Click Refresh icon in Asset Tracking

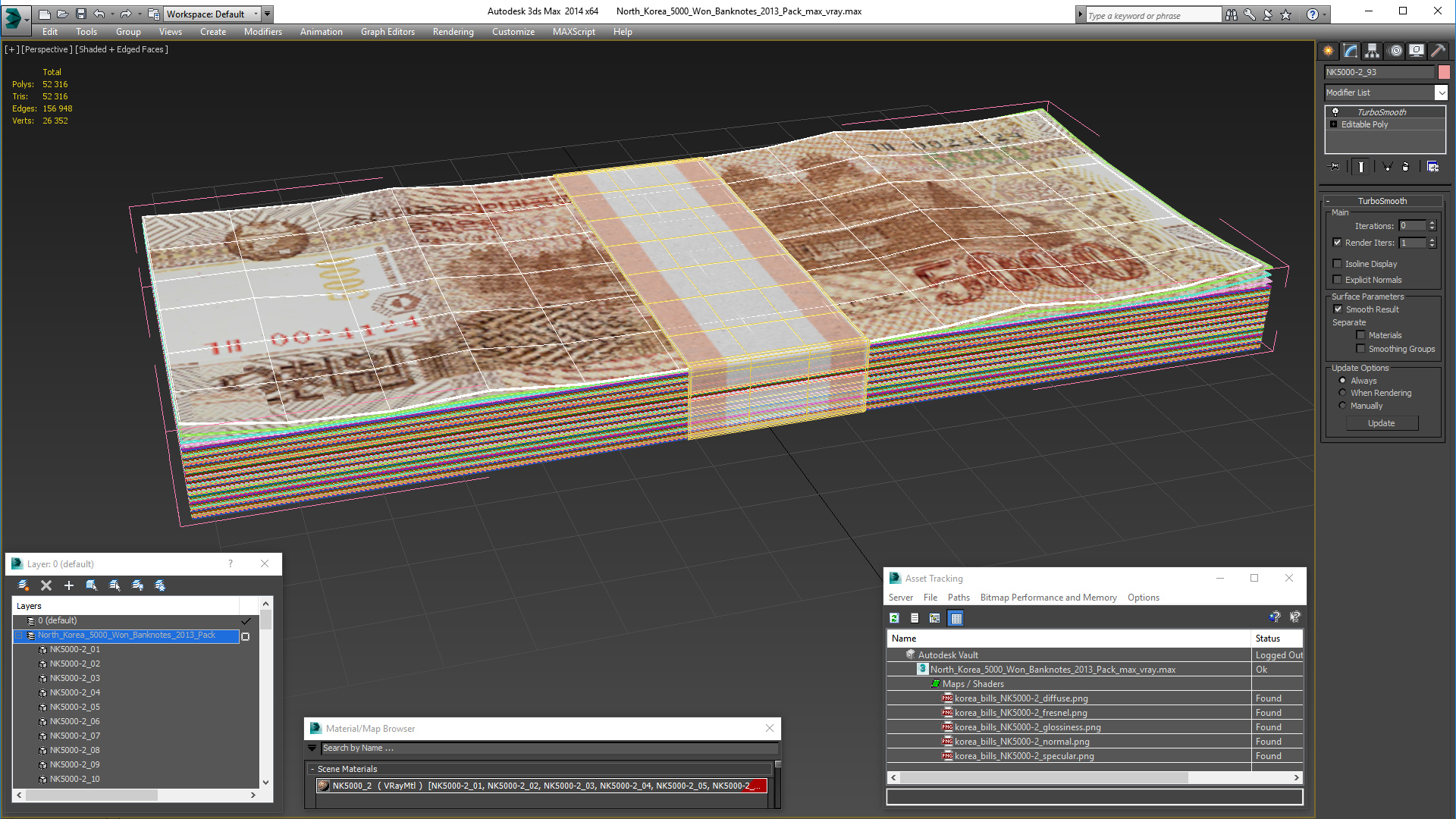coord(895,618)
